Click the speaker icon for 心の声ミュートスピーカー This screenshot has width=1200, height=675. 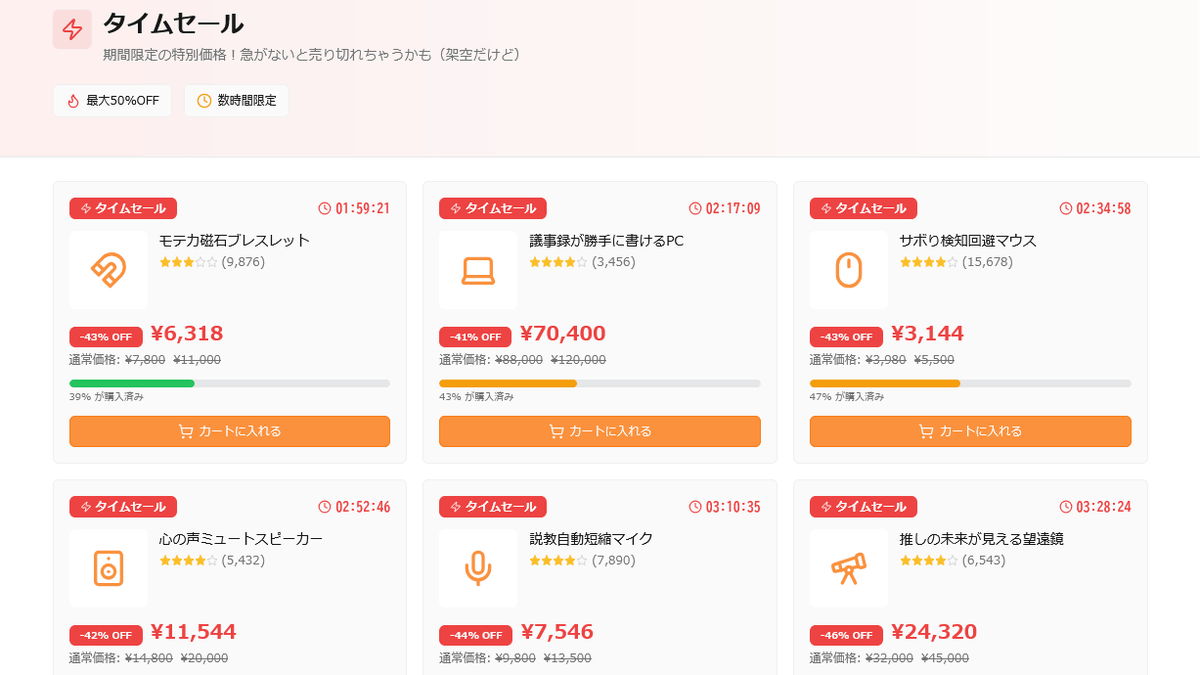point(108,568)
